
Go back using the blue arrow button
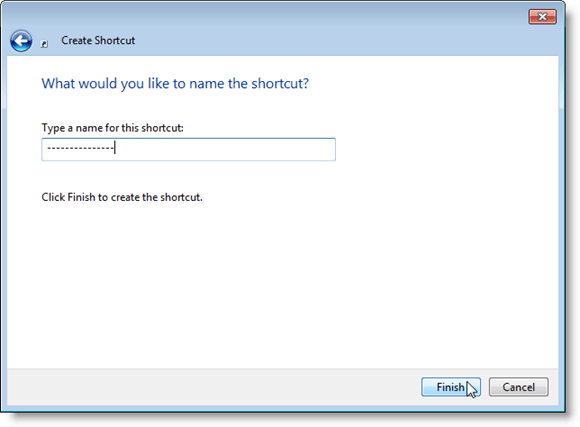click(21, 41)
